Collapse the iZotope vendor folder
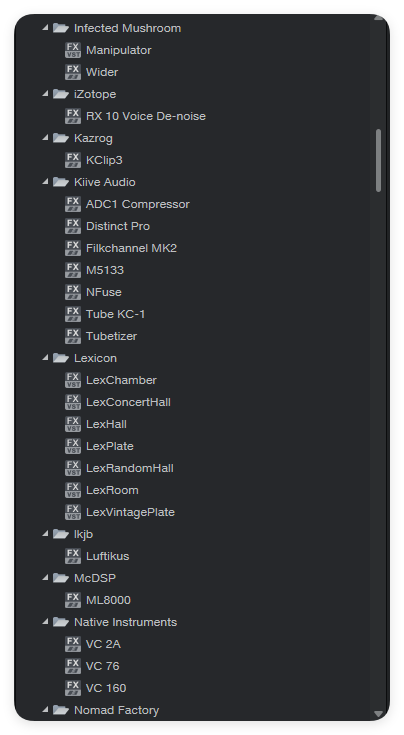This screenshot has width=404, height=735. 45,94
